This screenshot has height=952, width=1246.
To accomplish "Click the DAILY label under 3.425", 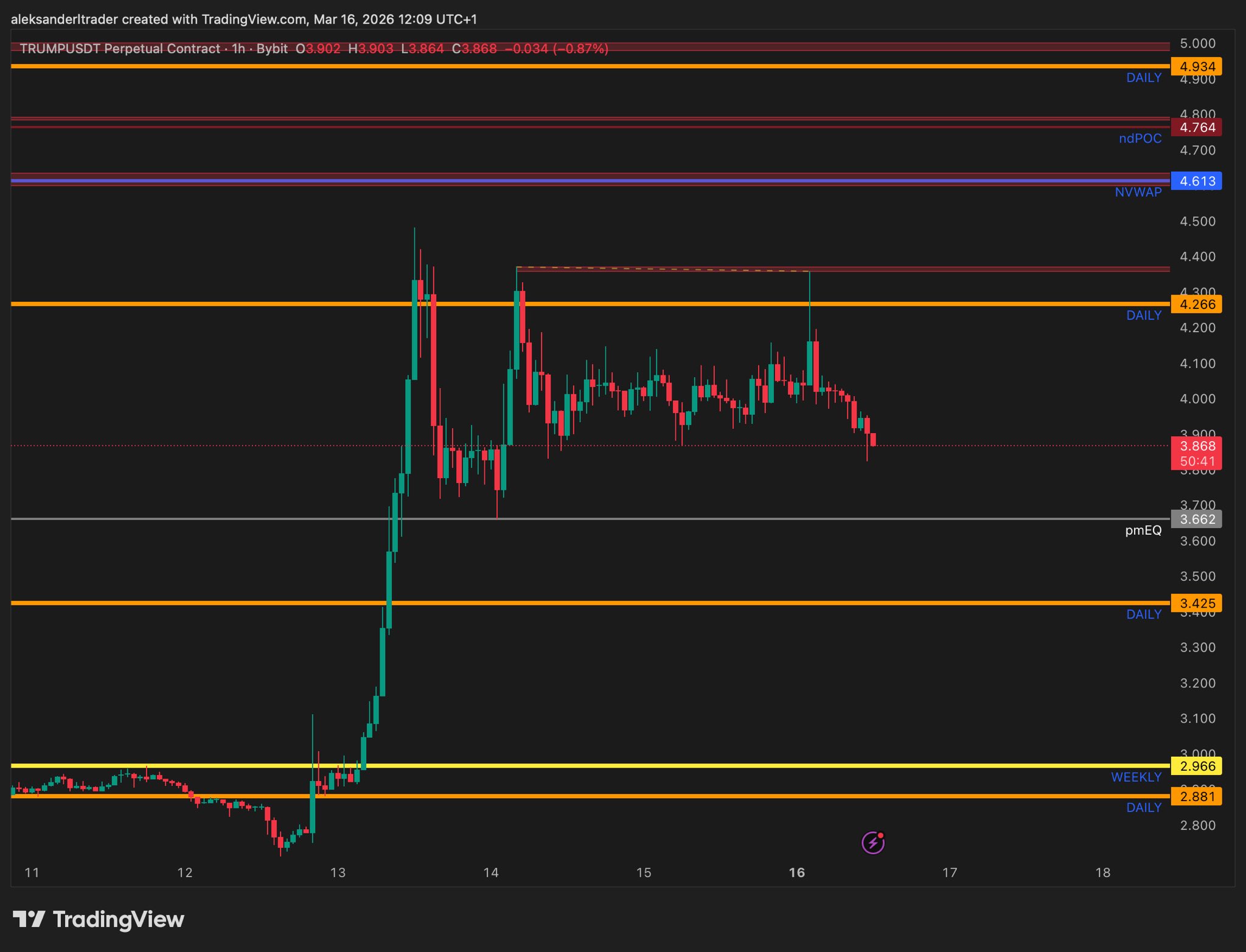I will 1143,614.
